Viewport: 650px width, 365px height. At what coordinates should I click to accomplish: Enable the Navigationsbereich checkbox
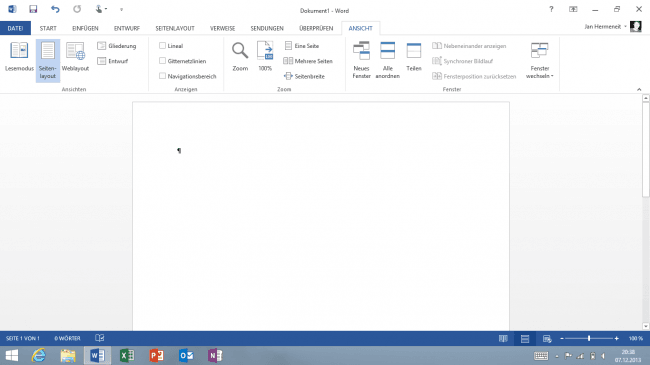tap(162, 76)
